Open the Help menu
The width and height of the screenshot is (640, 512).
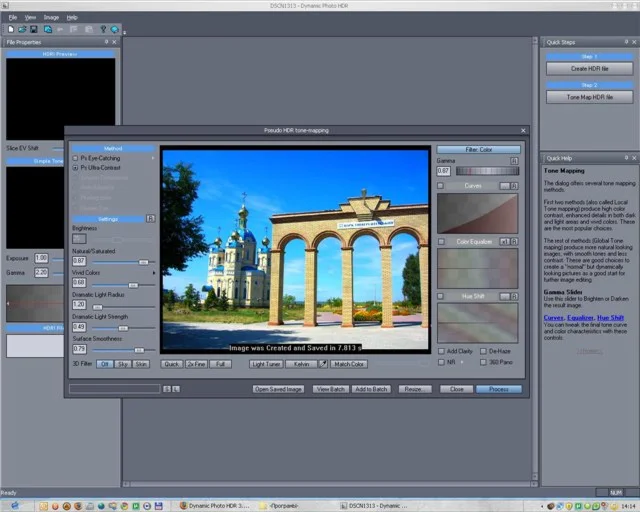coord(72,18)
